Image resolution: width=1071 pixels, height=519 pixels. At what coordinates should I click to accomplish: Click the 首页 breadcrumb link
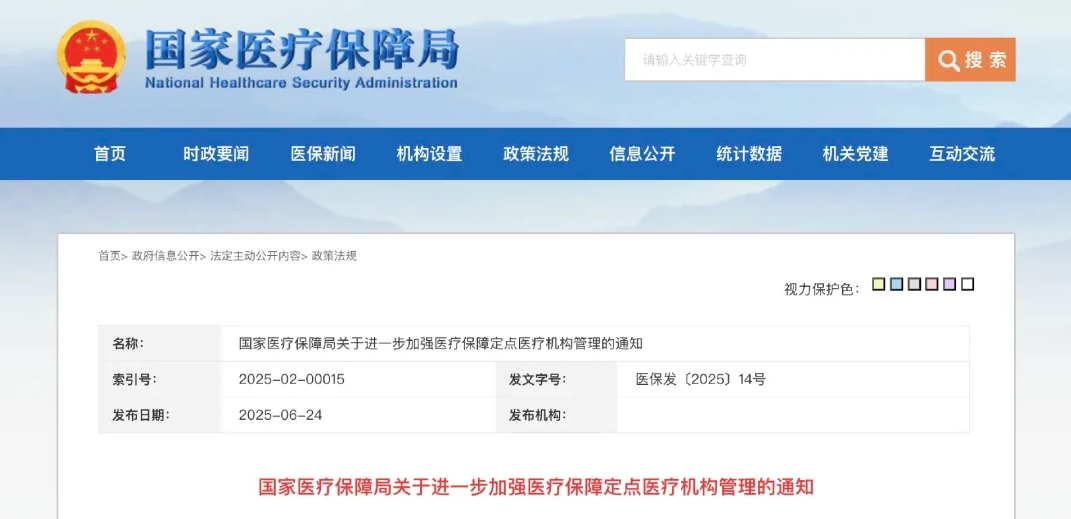(109, 256)
